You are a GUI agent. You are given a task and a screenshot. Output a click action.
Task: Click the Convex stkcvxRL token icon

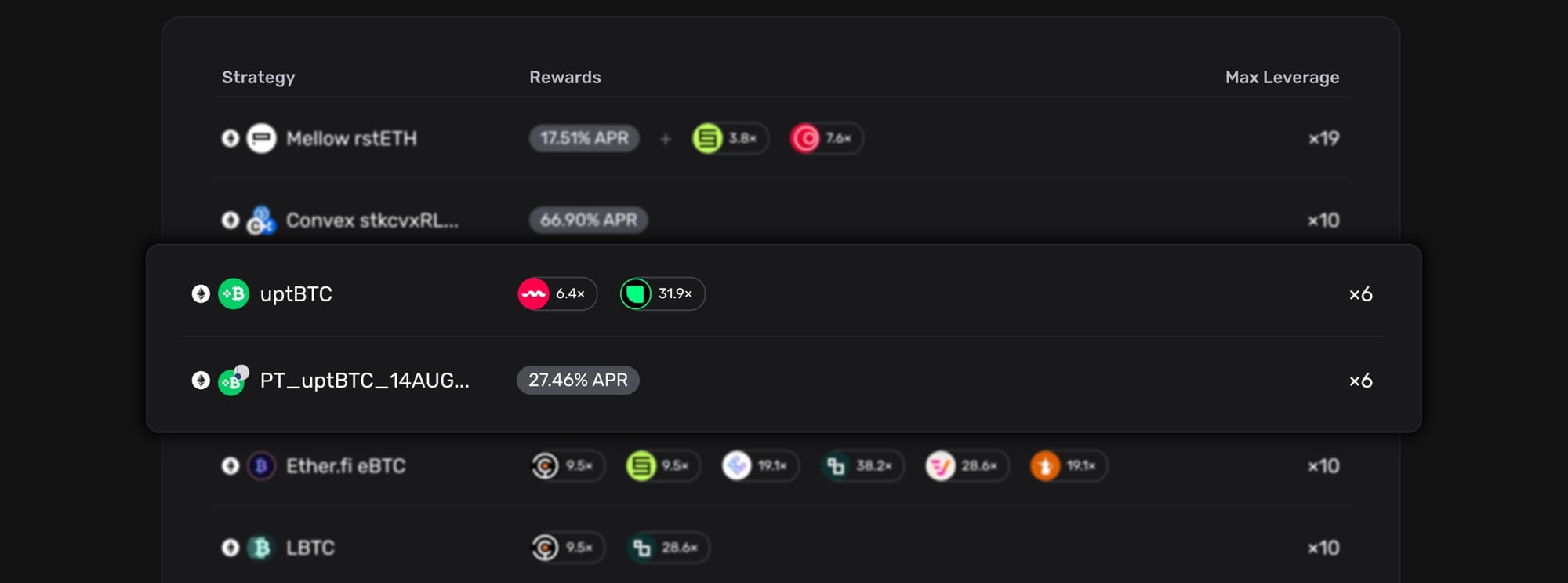tap(262, 220)
